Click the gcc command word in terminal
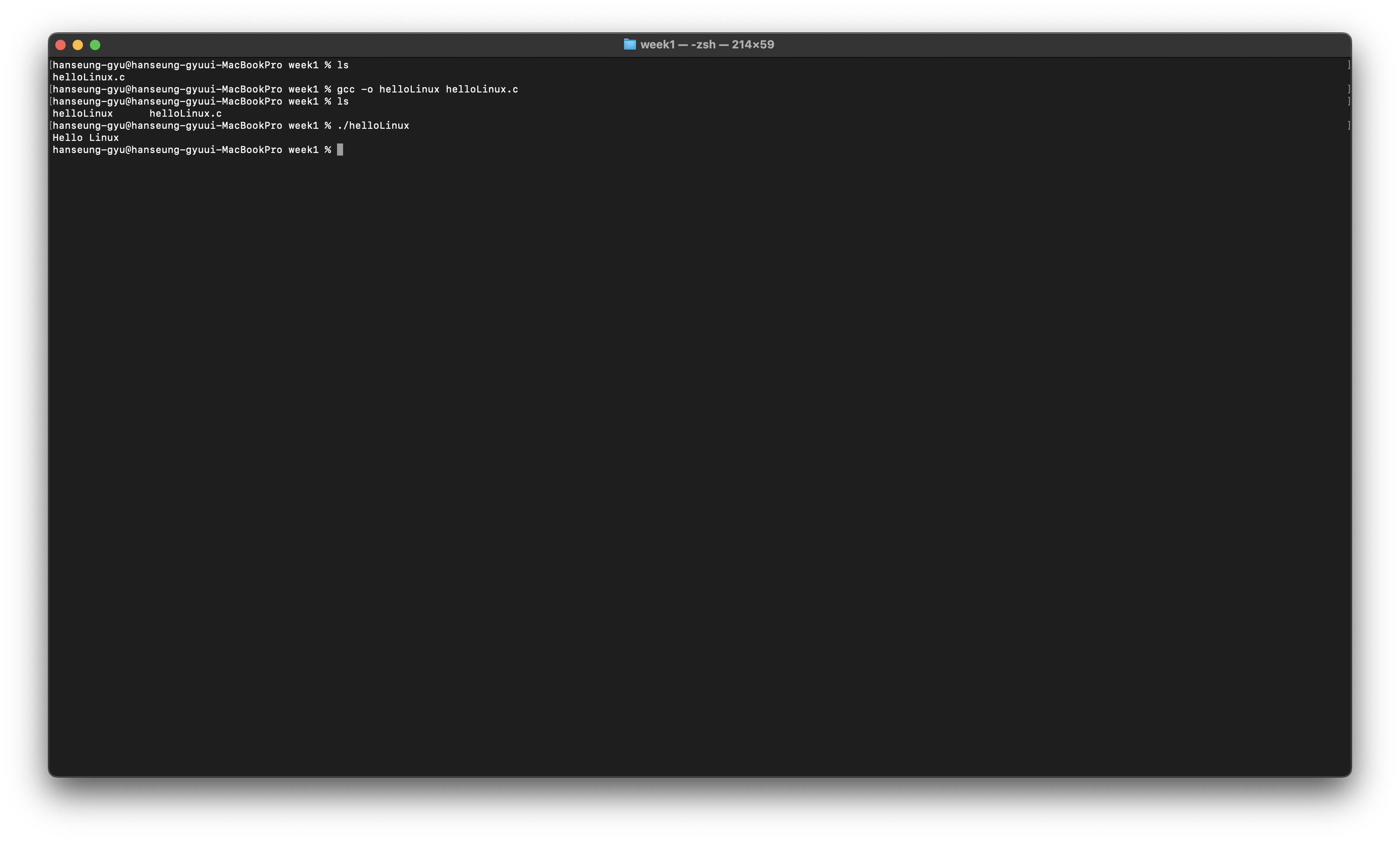Viewport: 1400px width, 841px height. pos(346,89)
